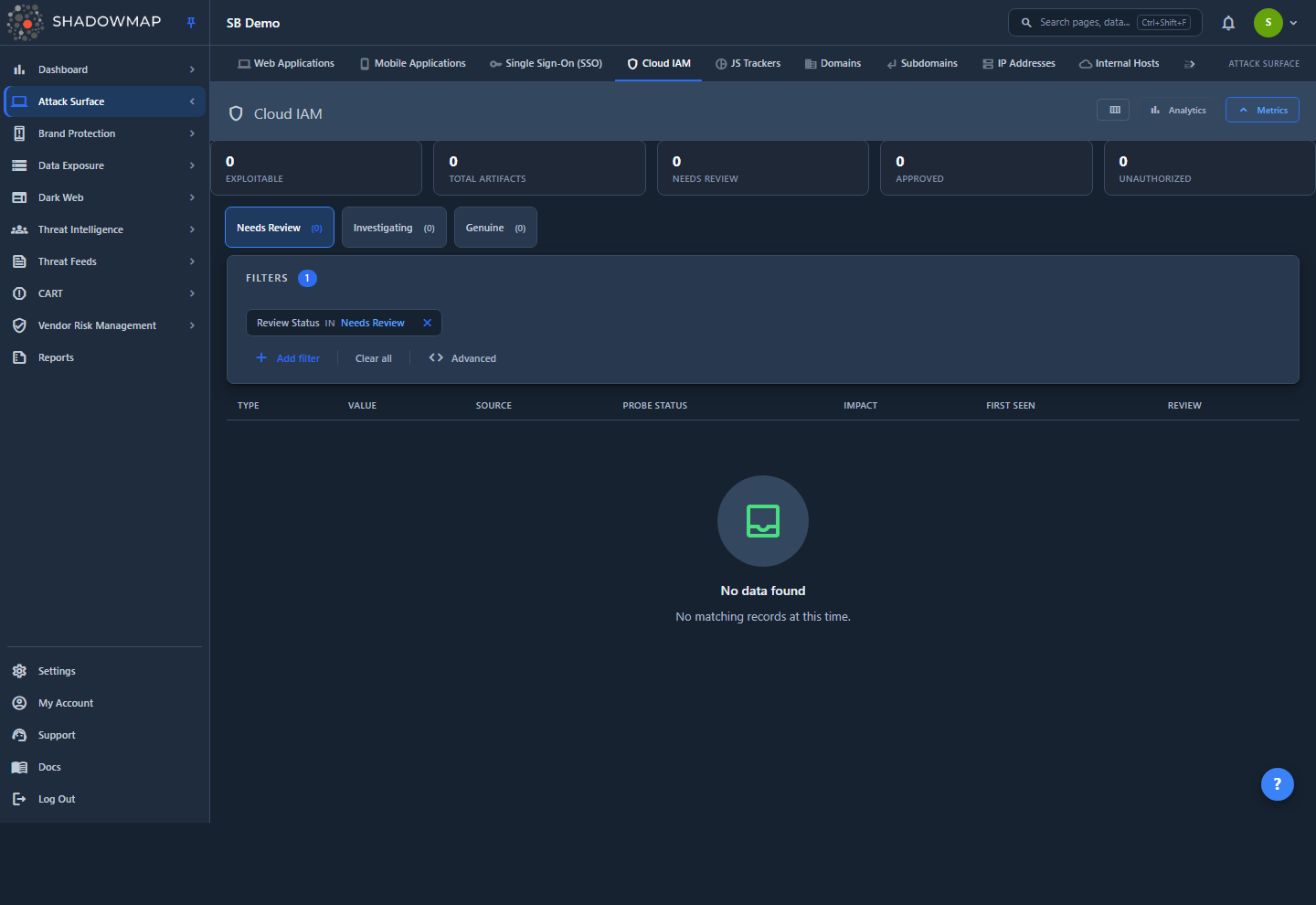Click the Threat Intelligence people icon
1316x905 pixels.
(x=19, y=229)
